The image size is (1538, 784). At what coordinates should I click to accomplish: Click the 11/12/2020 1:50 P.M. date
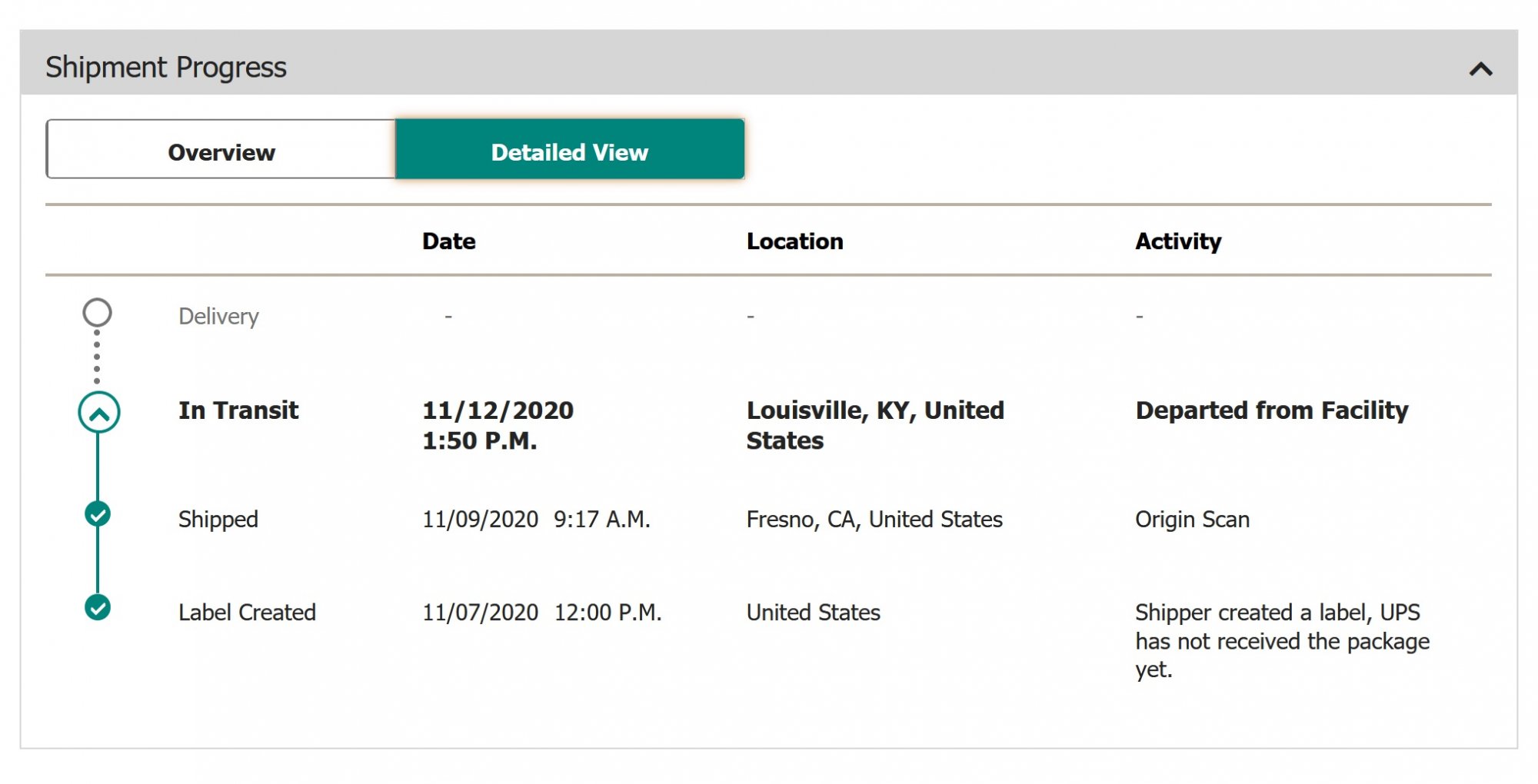coord(498,425)
